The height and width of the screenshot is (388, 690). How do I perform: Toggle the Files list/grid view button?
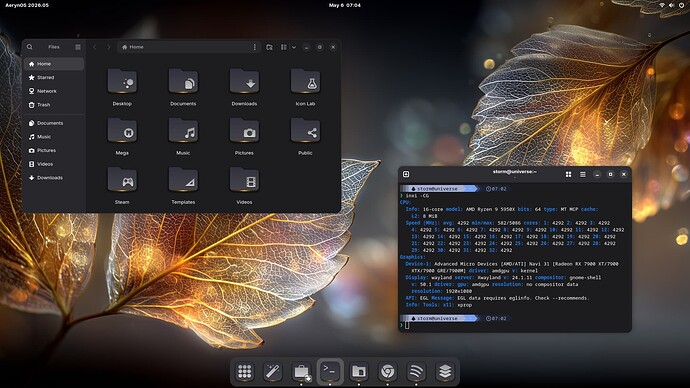(284, 47)
